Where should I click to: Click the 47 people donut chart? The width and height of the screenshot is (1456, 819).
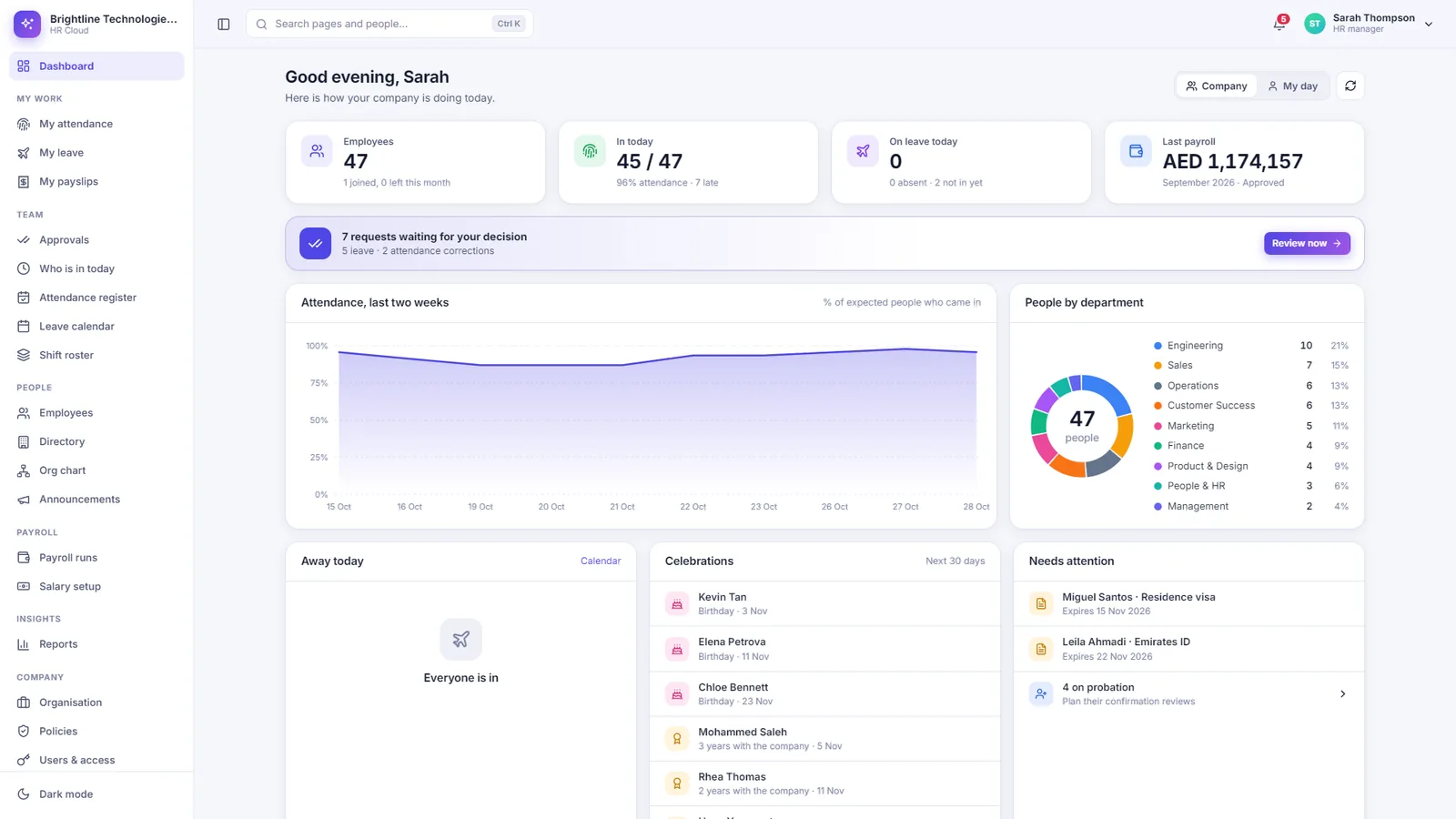tap(1082, 426)
